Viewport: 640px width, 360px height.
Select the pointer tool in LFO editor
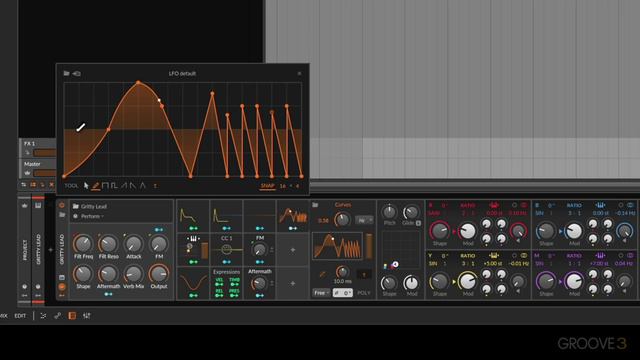(x=86, y=186)
